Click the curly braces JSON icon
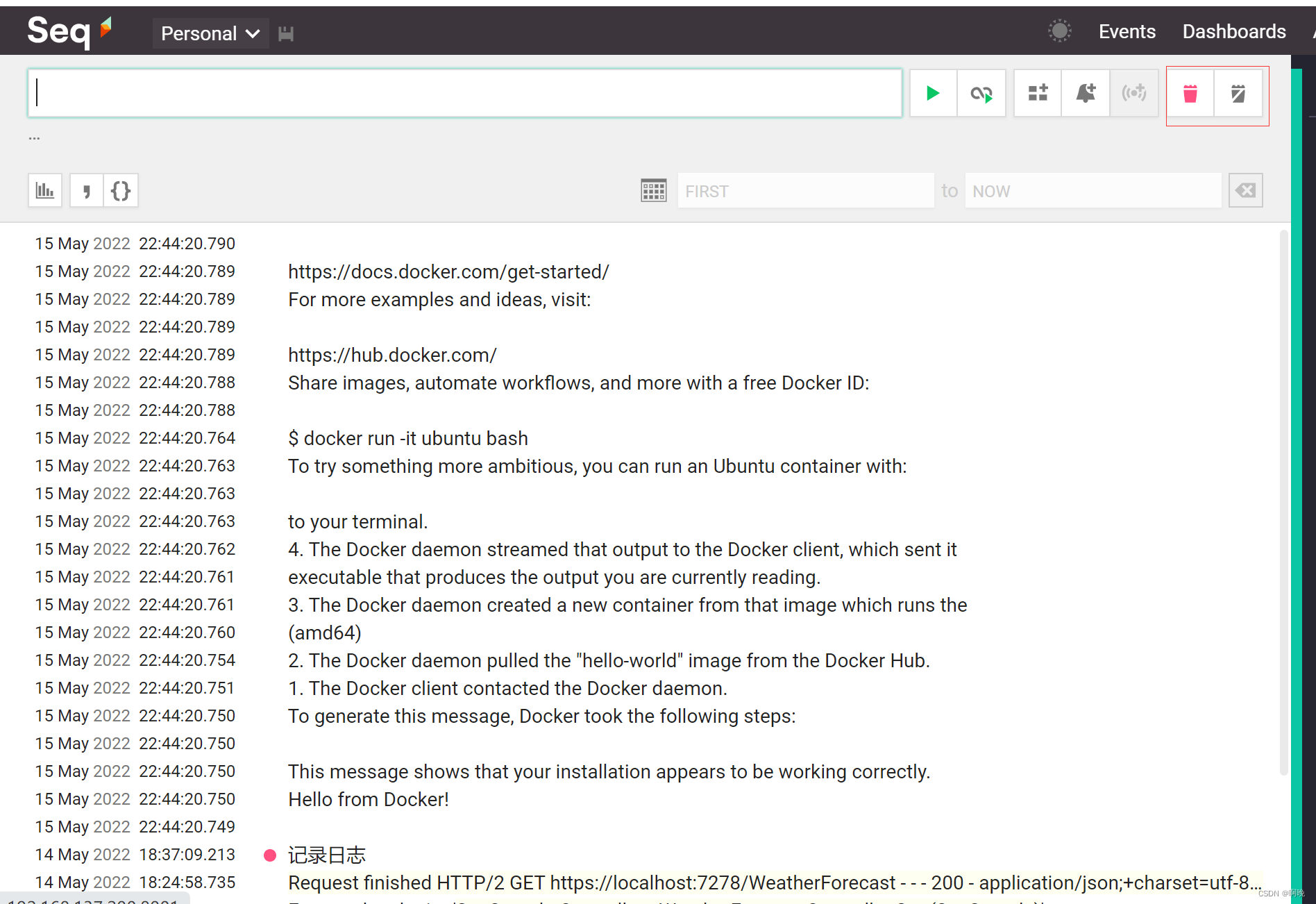Viewport: 1316px width, 904px height. pos(121,190)
